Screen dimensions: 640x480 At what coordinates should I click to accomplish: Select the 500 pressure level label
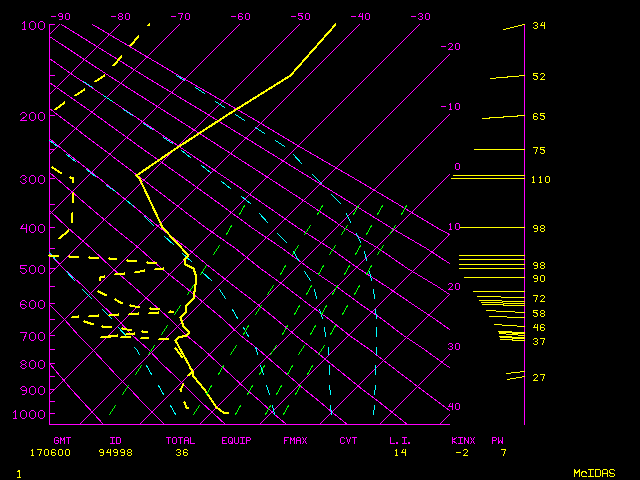tap(33, 269)
